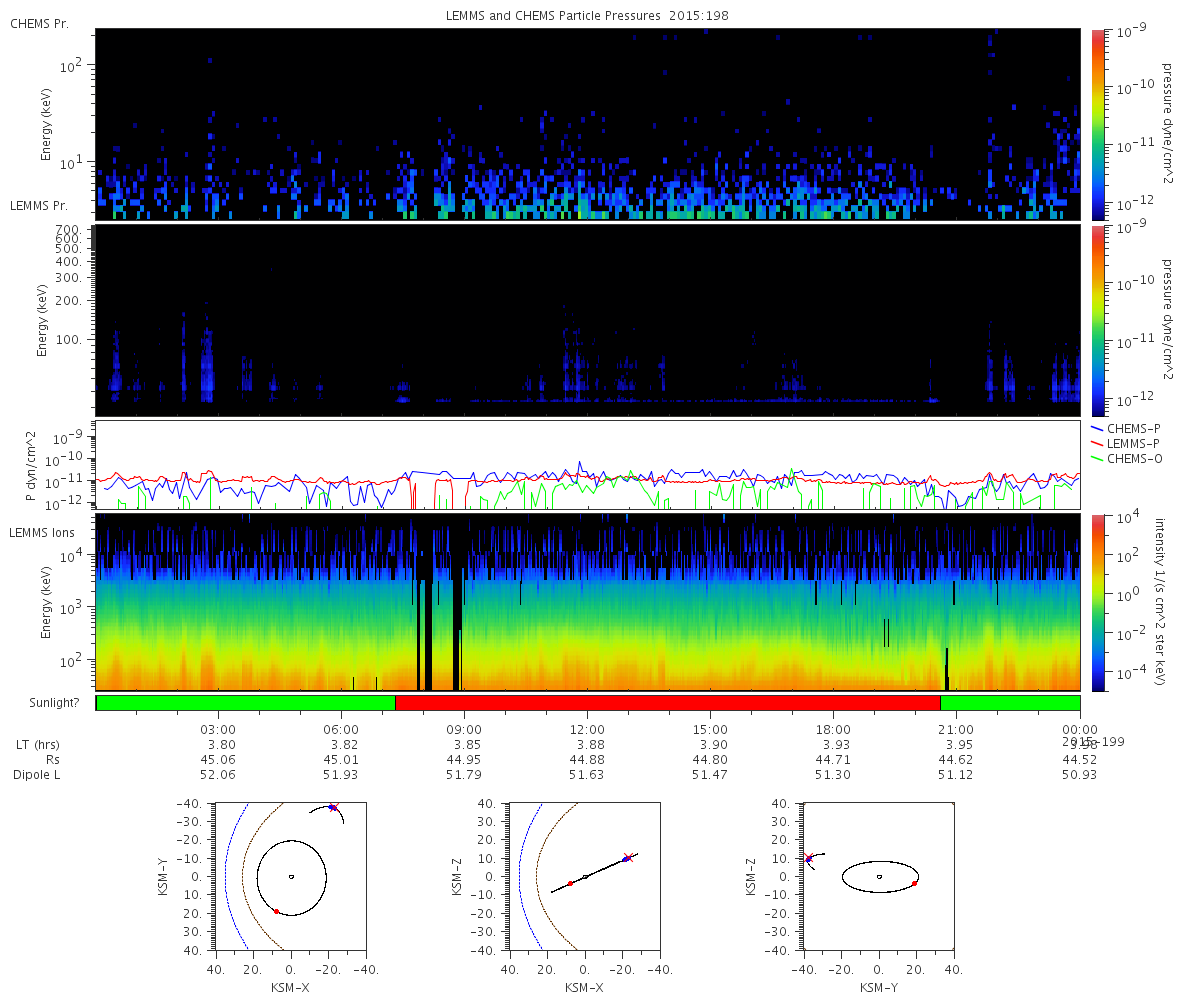Click the 'LT (hrs)' row label
The height and width of the screenshot is (1000, 1200).
tap(36, 745)
